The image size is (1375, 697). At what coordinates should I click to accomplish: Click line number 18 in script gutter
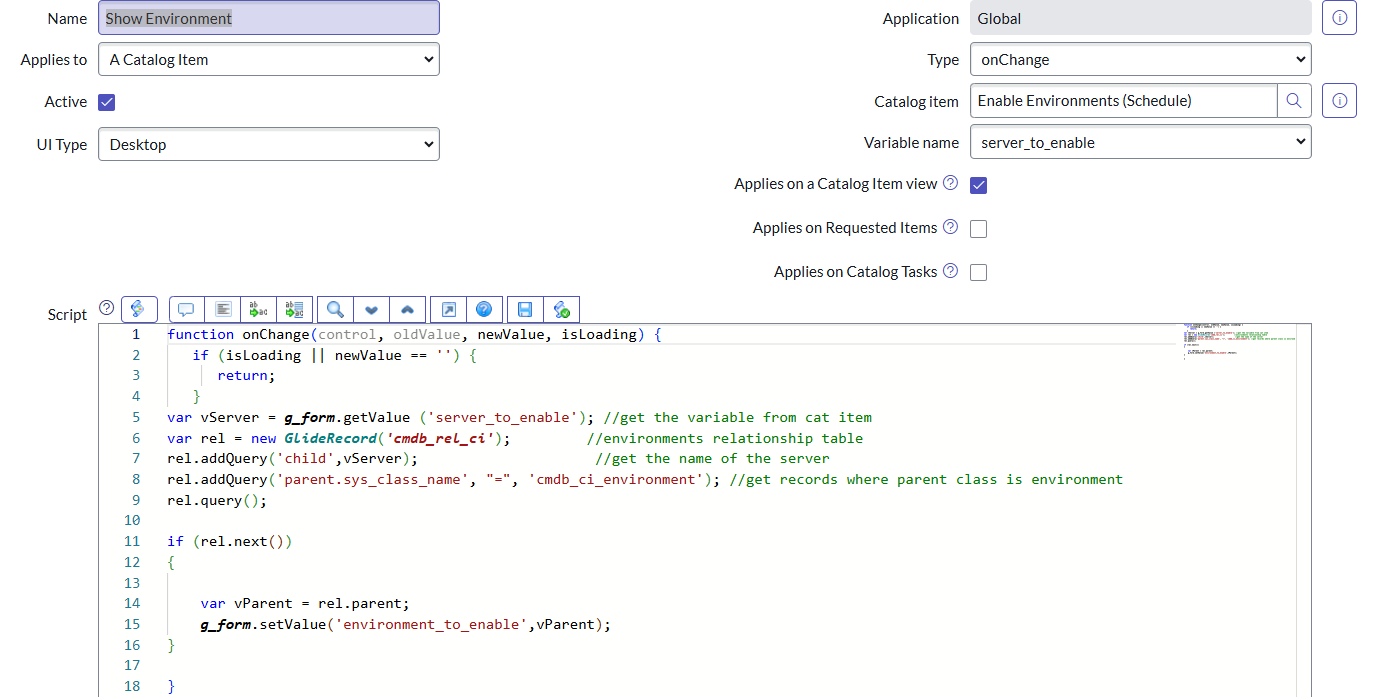pyautogui.click(x=132, y=686)
